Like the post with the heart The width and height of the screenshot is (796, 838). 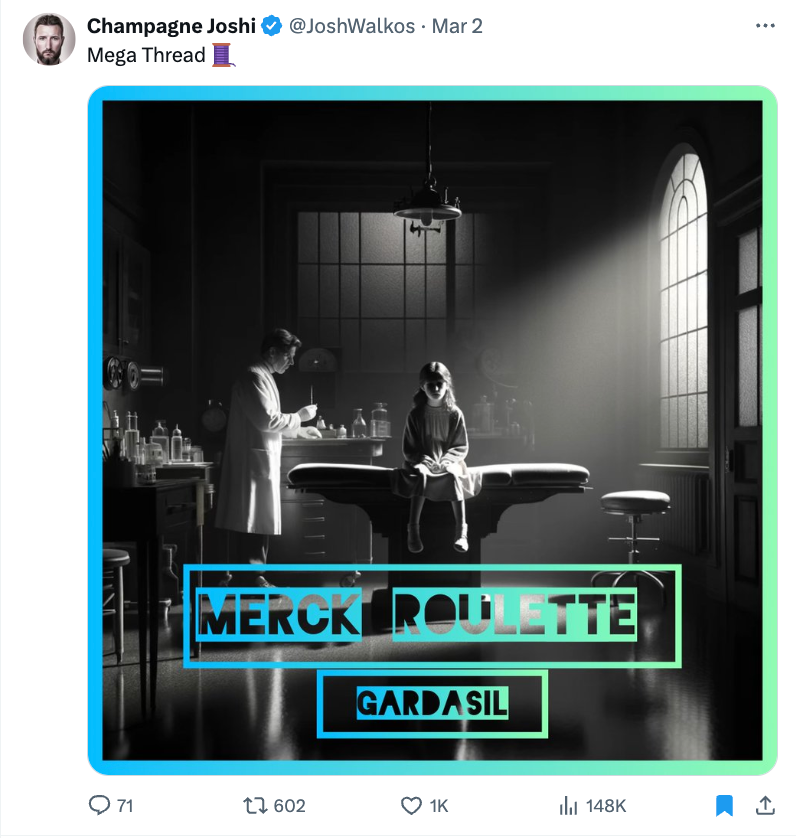click(411, 805)
